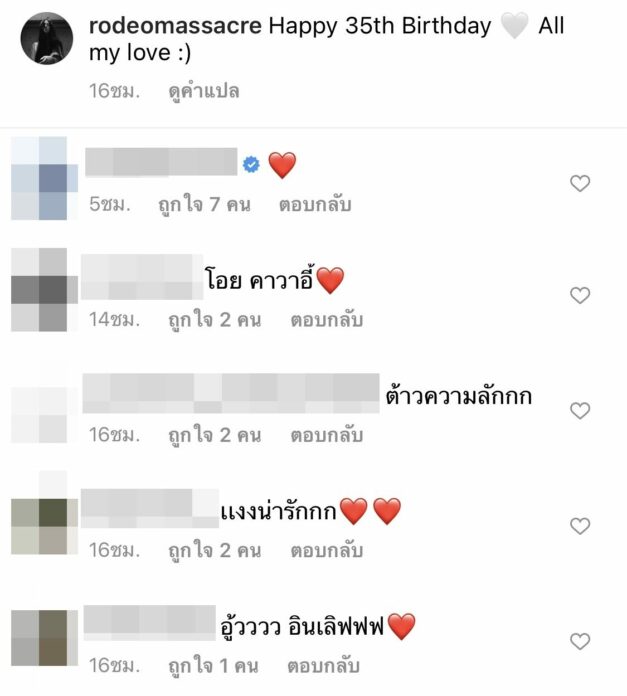Reply to the verified user's heart comment

pyautogui.click(x=315, y=205)
